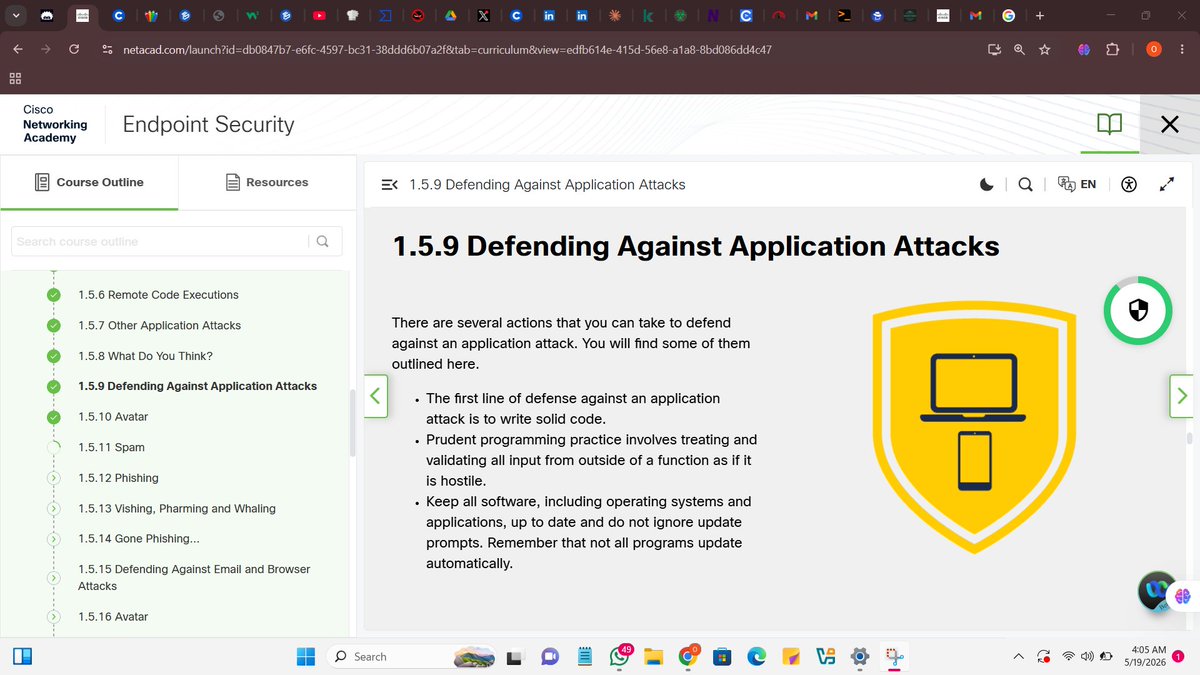This screenshot has height=675, width=1200.
Task: Switch to the X (Twitter) tab
Action: click(483, 16)
